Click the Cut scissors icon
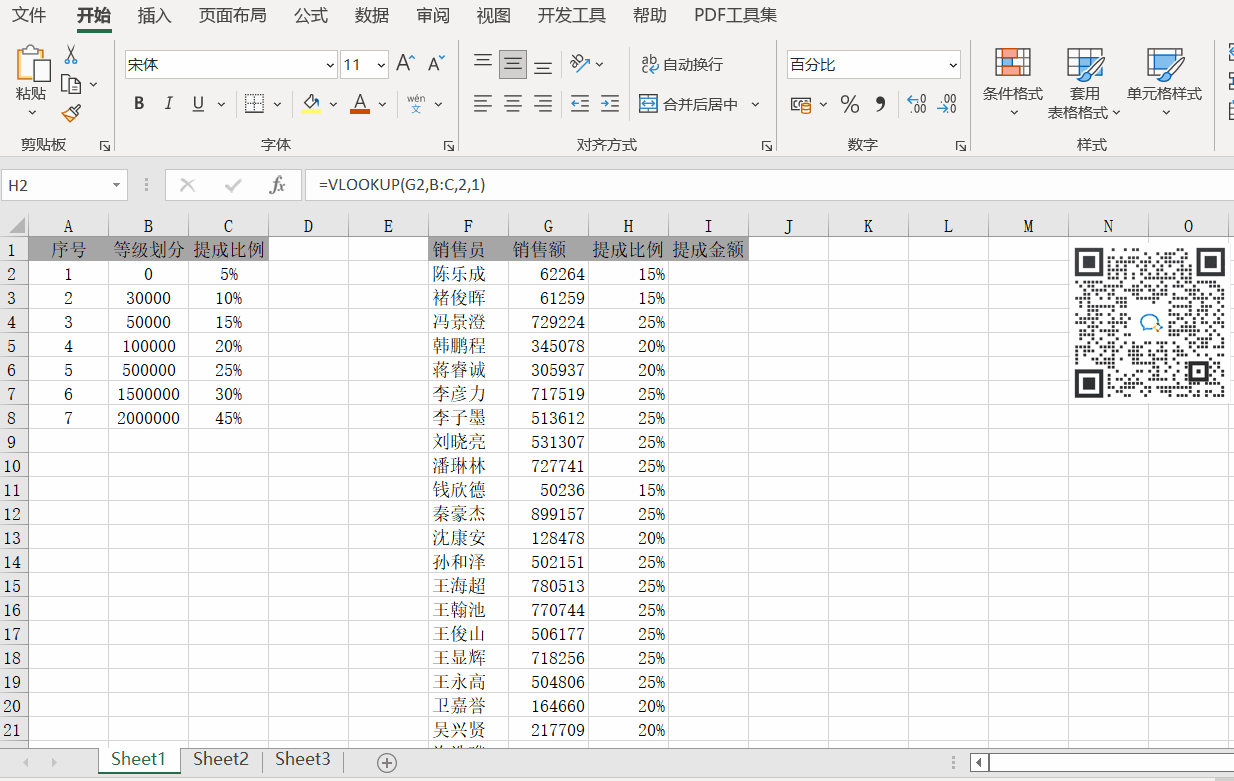 click(x=71, y=55)
